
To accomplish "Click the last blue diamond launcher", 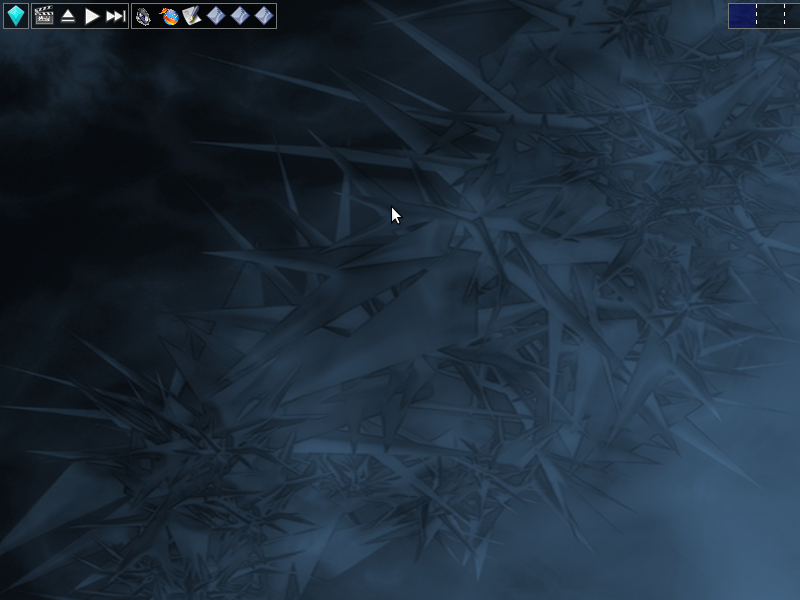I will point(263,16).
